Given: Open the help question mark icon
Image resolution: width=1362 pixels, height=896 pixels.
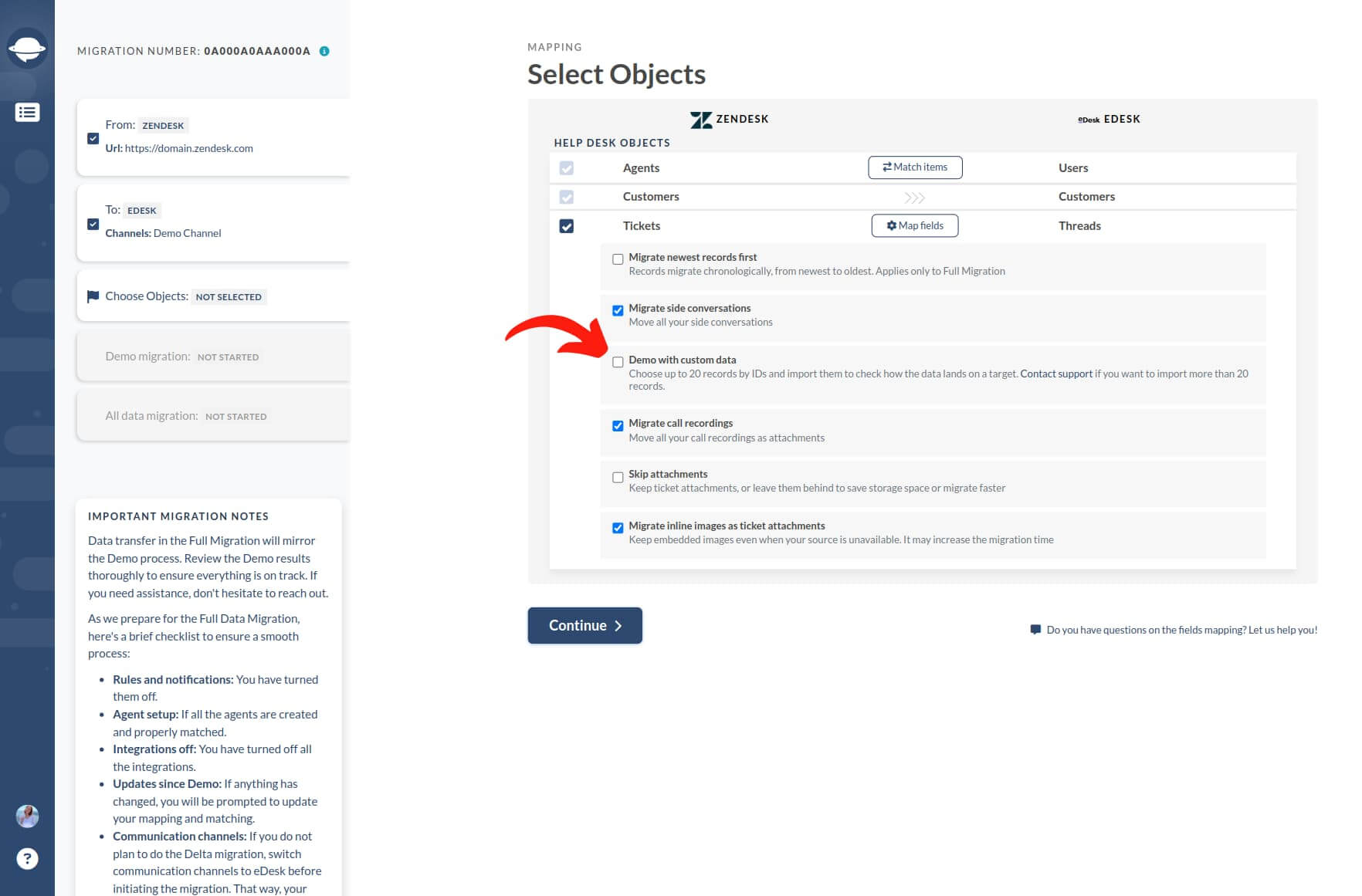Looking at the screenshot, I should coord(27,859).
